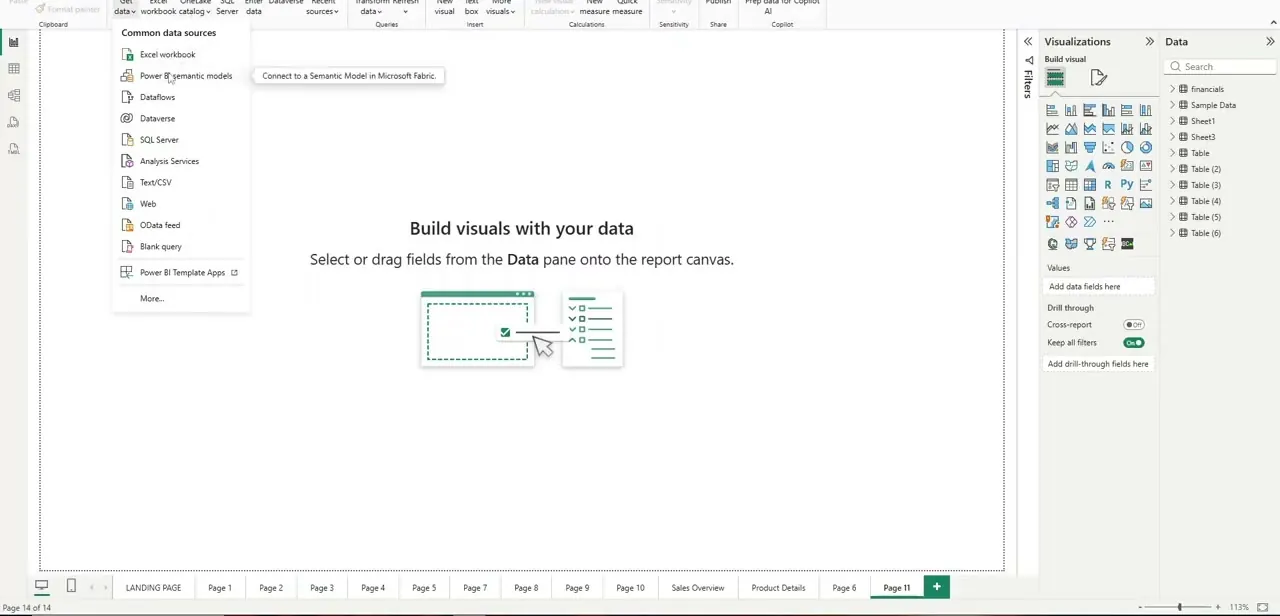The width and height of the screenshot is (1280, 616).
Task: Choose Blank query option
Action: coord(180,247)
